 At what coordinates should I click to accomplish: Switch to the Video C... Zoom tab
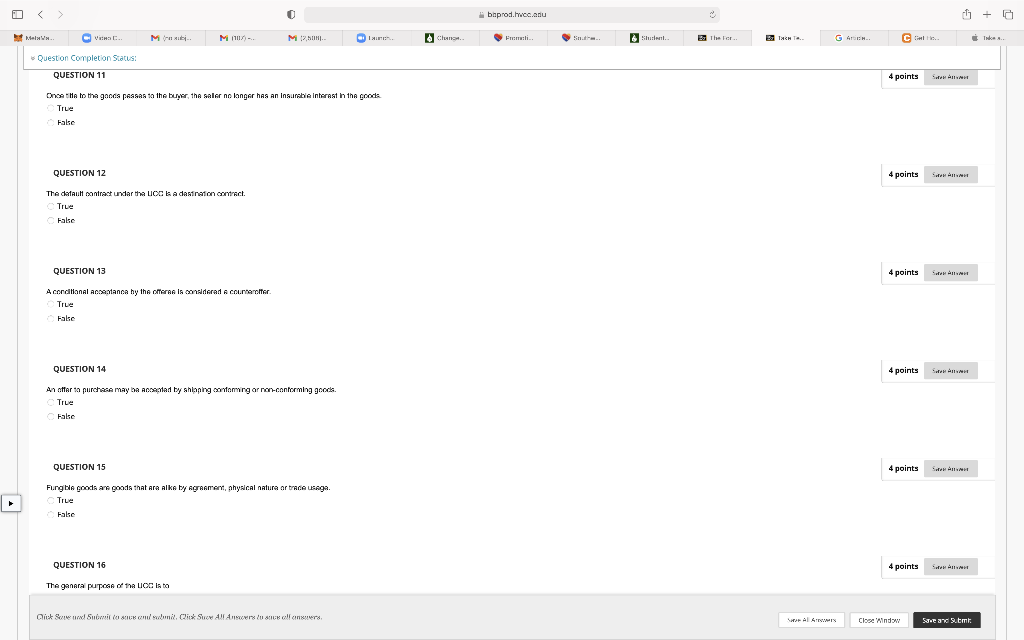coord(103,38)
